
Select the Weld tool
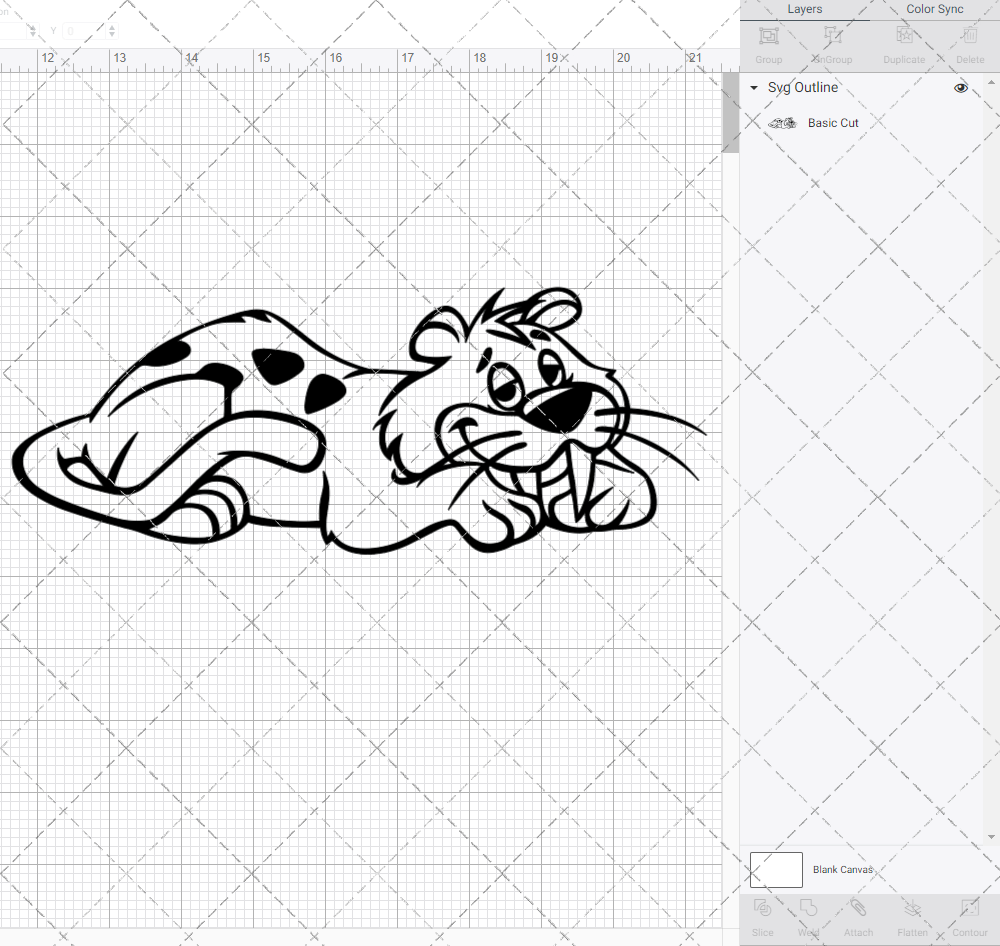[808, 917]
